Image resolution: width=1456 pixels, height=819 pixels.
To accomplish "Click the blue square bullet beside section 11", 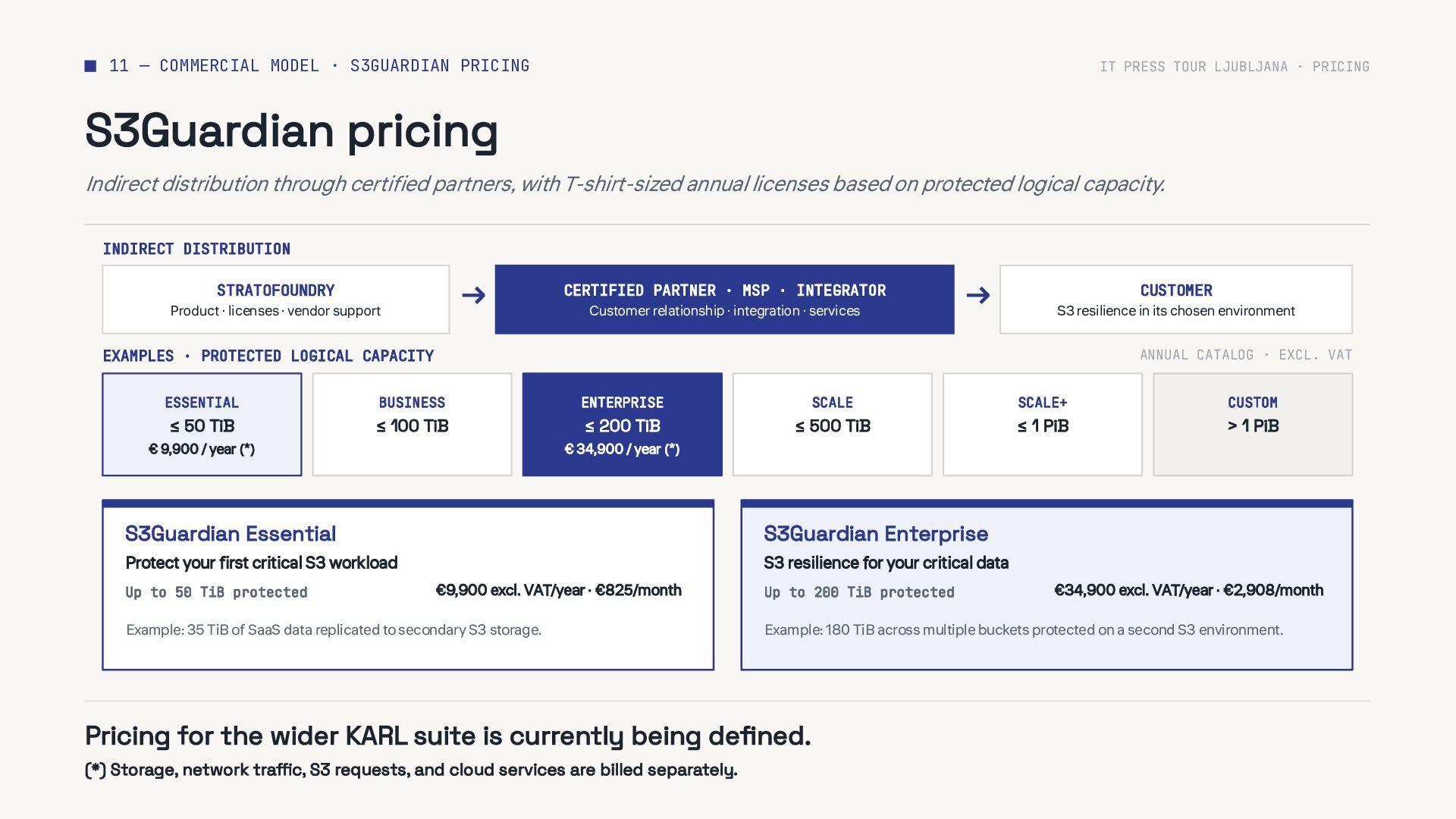I will click(x=90, y=66).
